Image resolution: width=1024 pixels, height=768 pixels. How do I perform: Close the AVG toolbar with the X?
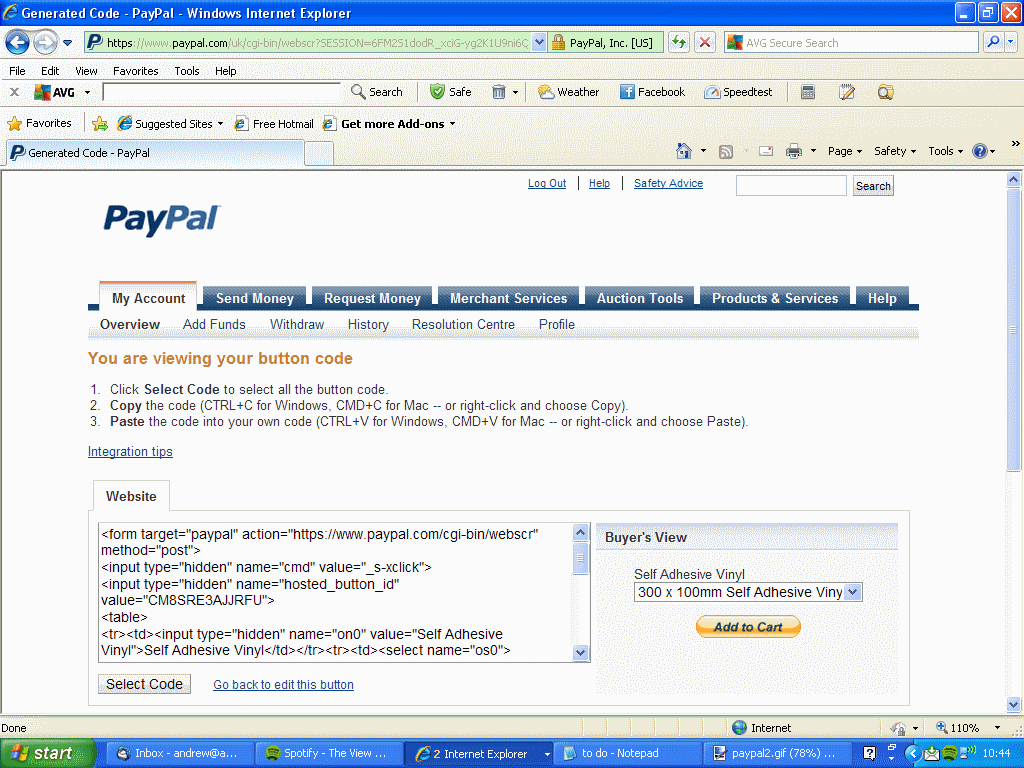tap(14, 92)
